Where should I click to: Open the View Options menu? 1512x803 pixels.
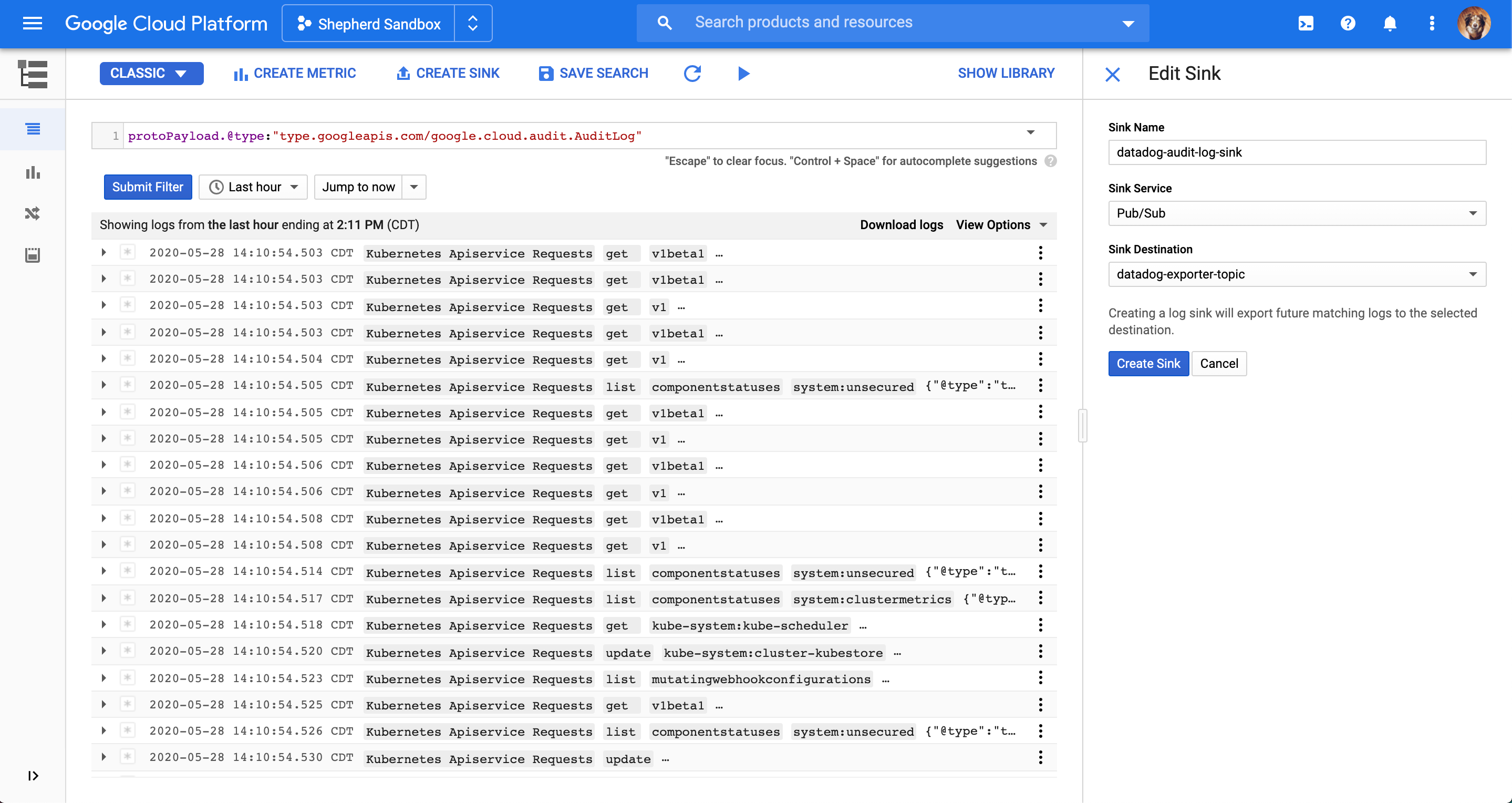[1000, 225]
